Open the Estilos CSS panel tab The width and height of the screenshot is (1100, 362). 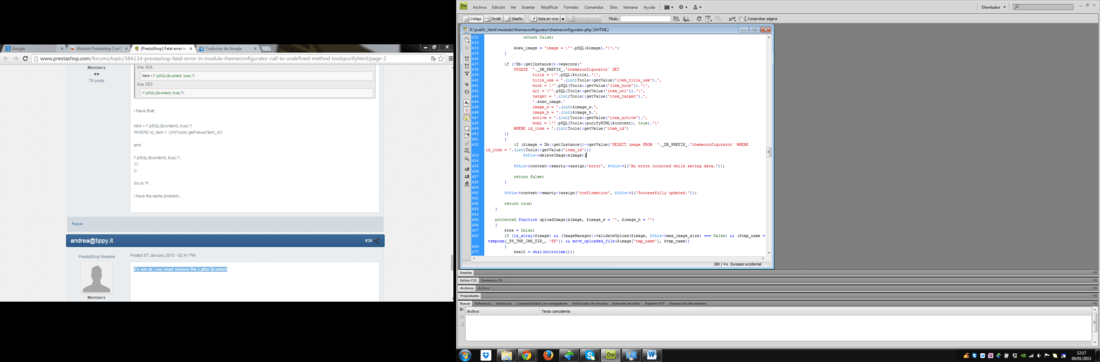468,280
